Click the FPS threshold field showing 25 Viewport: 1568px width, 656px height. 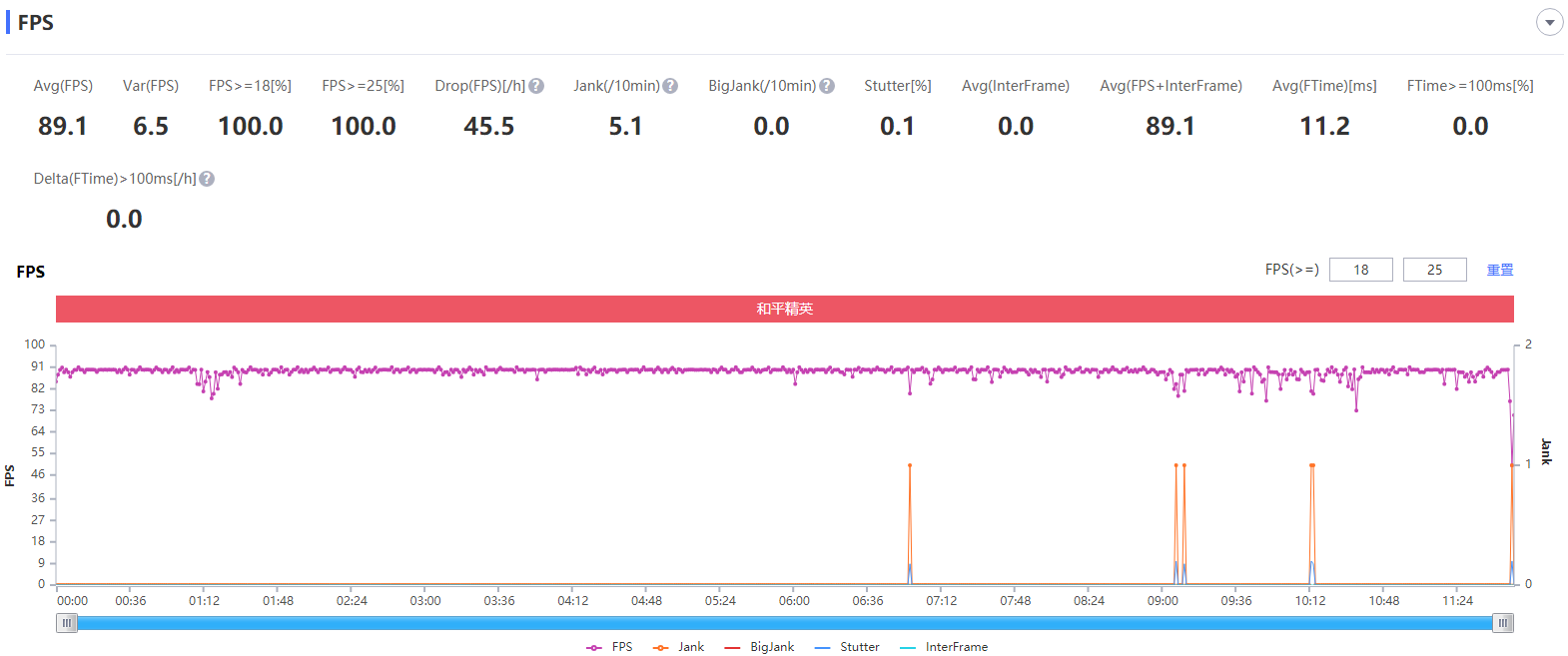coord(1435,270)
